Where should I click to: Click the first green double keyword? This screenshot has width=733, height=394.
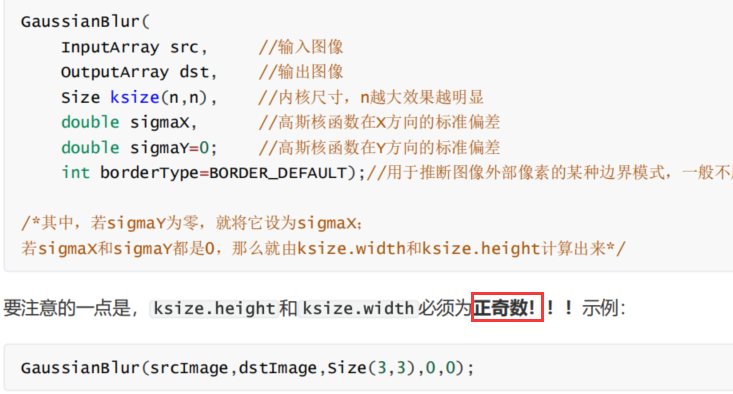[90, 122]
